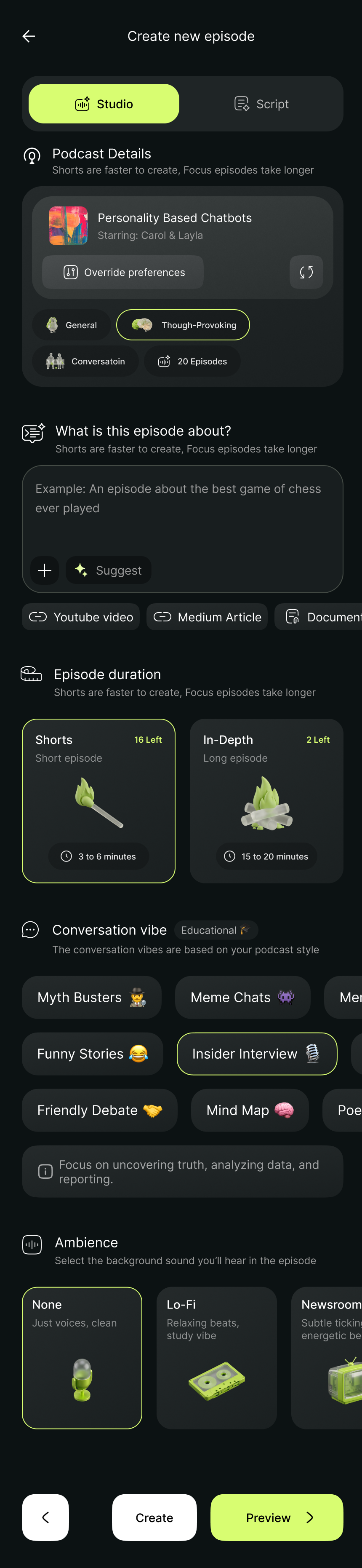Click the Studio tab waveform icon
Viewport: 362px width, 1568px height.
82,104
